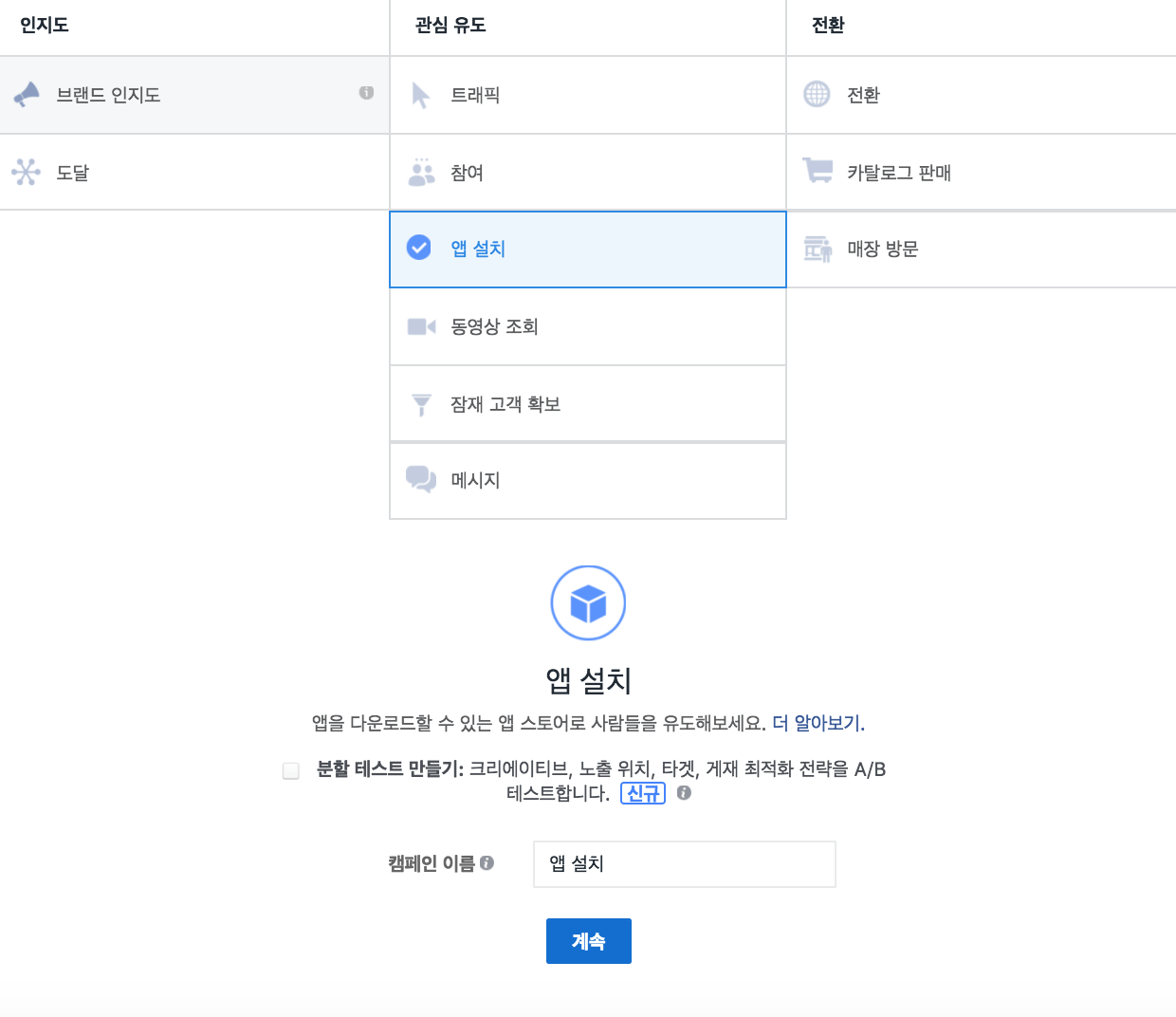Click the people icon beside 참여
The width and height of the screenshot is (1176, 1017).
421,172
